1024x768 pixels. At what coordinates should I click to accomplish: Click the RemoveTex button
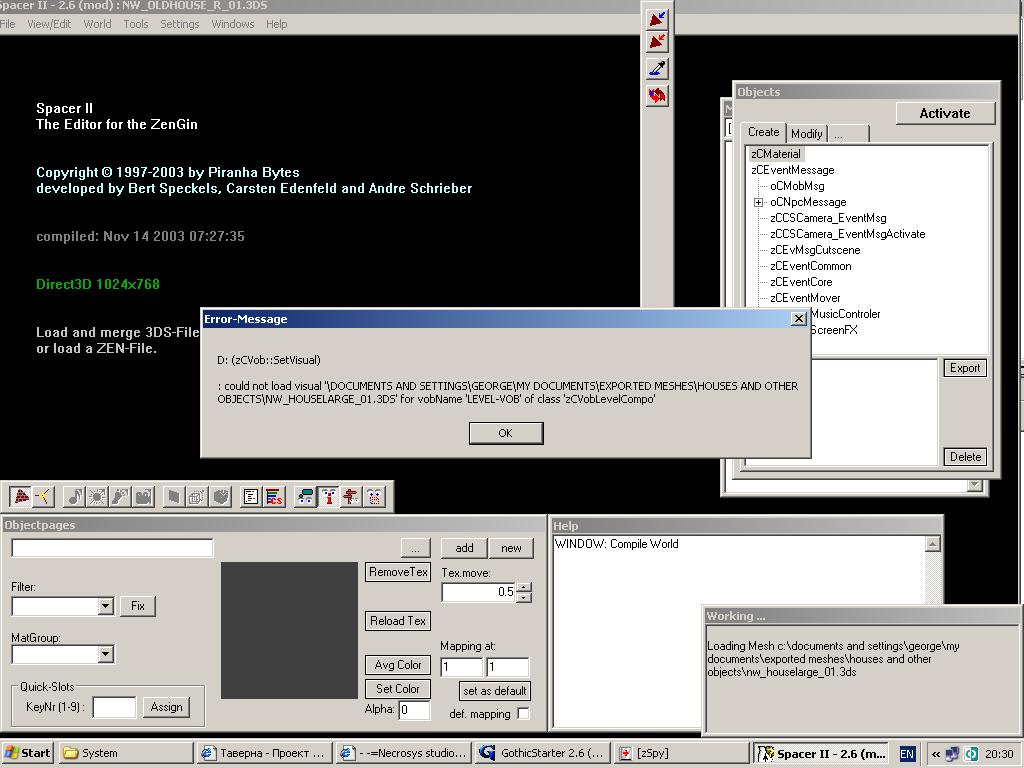click(398, 571)
